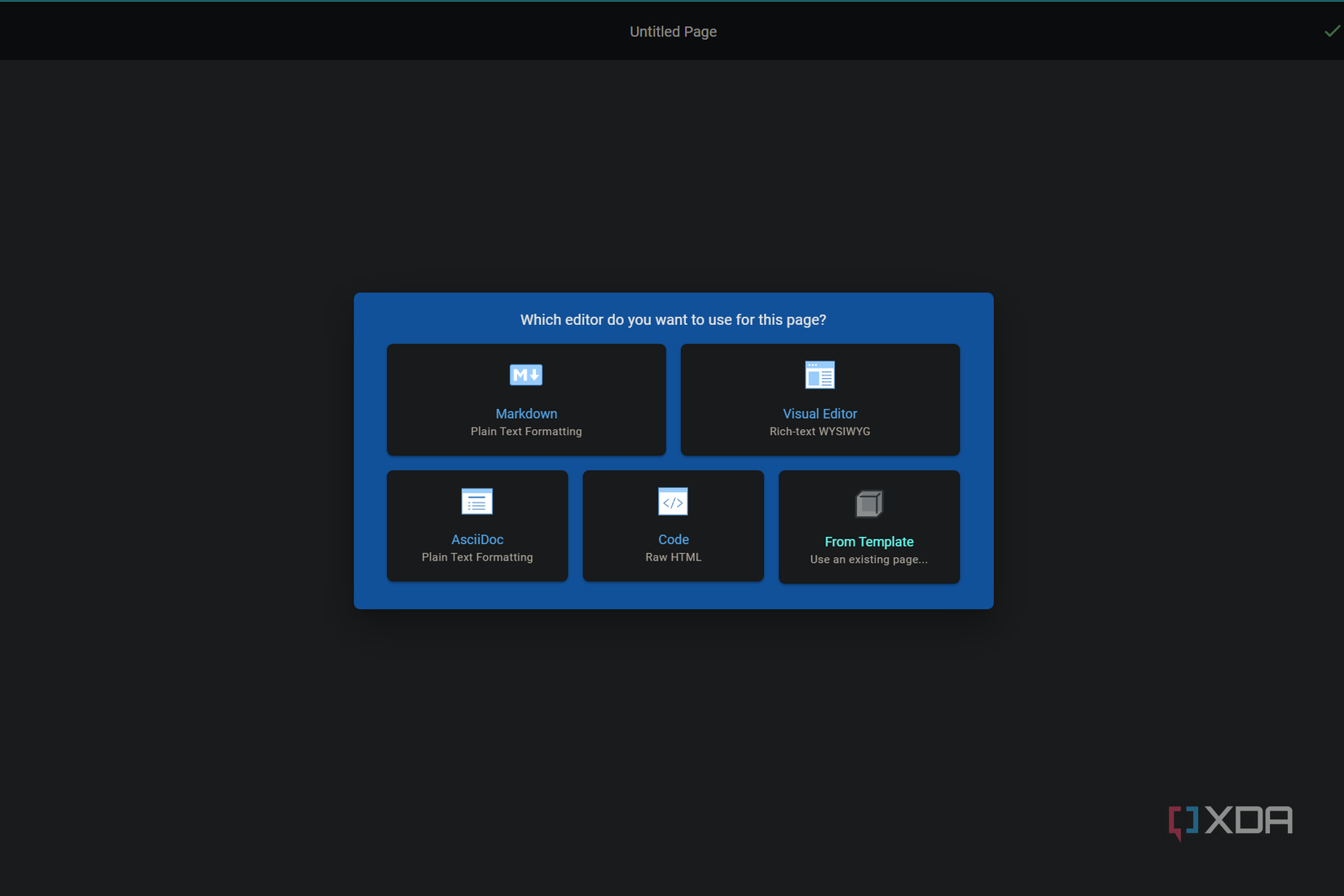Click the AsciiDoc document icon
Screen dimensions: 1344x896
click(477, 502)
